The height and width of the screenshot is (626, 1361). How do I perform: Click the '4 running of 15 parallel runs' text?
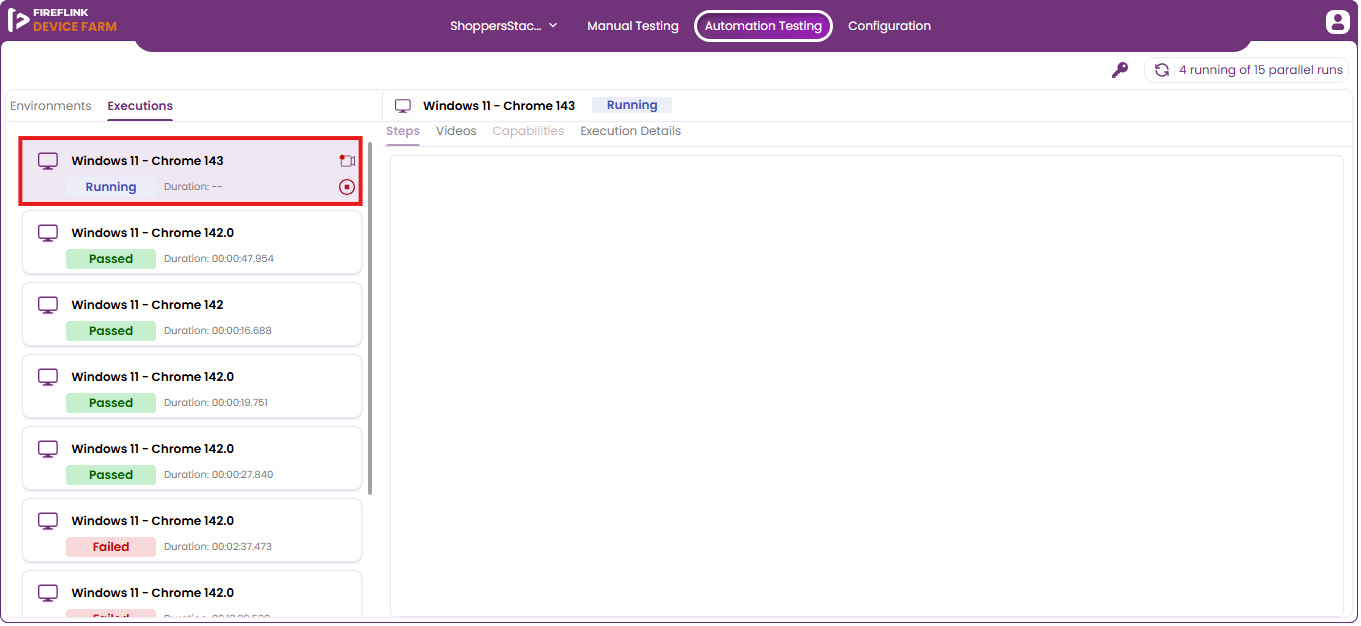(x=1260, y=70)
